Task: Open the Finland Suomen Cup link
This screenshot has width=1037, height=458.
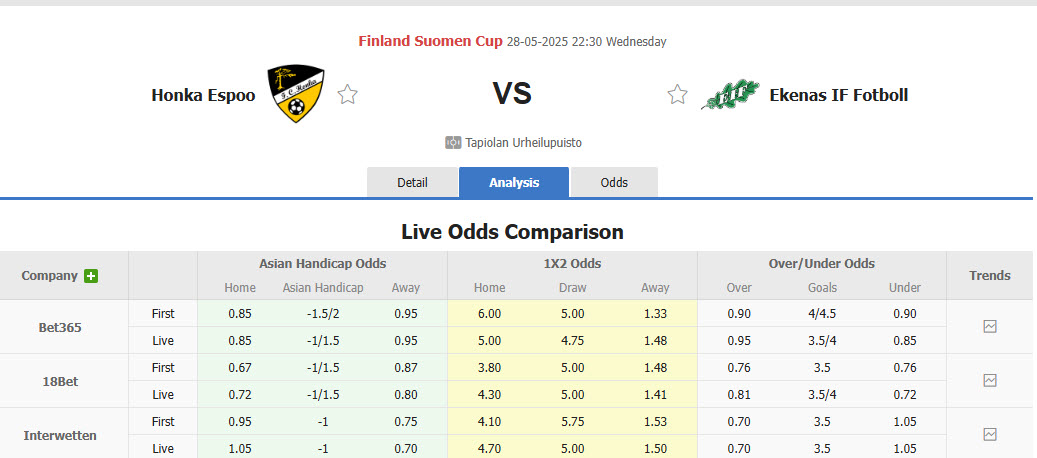Action: tap(430, 42)
